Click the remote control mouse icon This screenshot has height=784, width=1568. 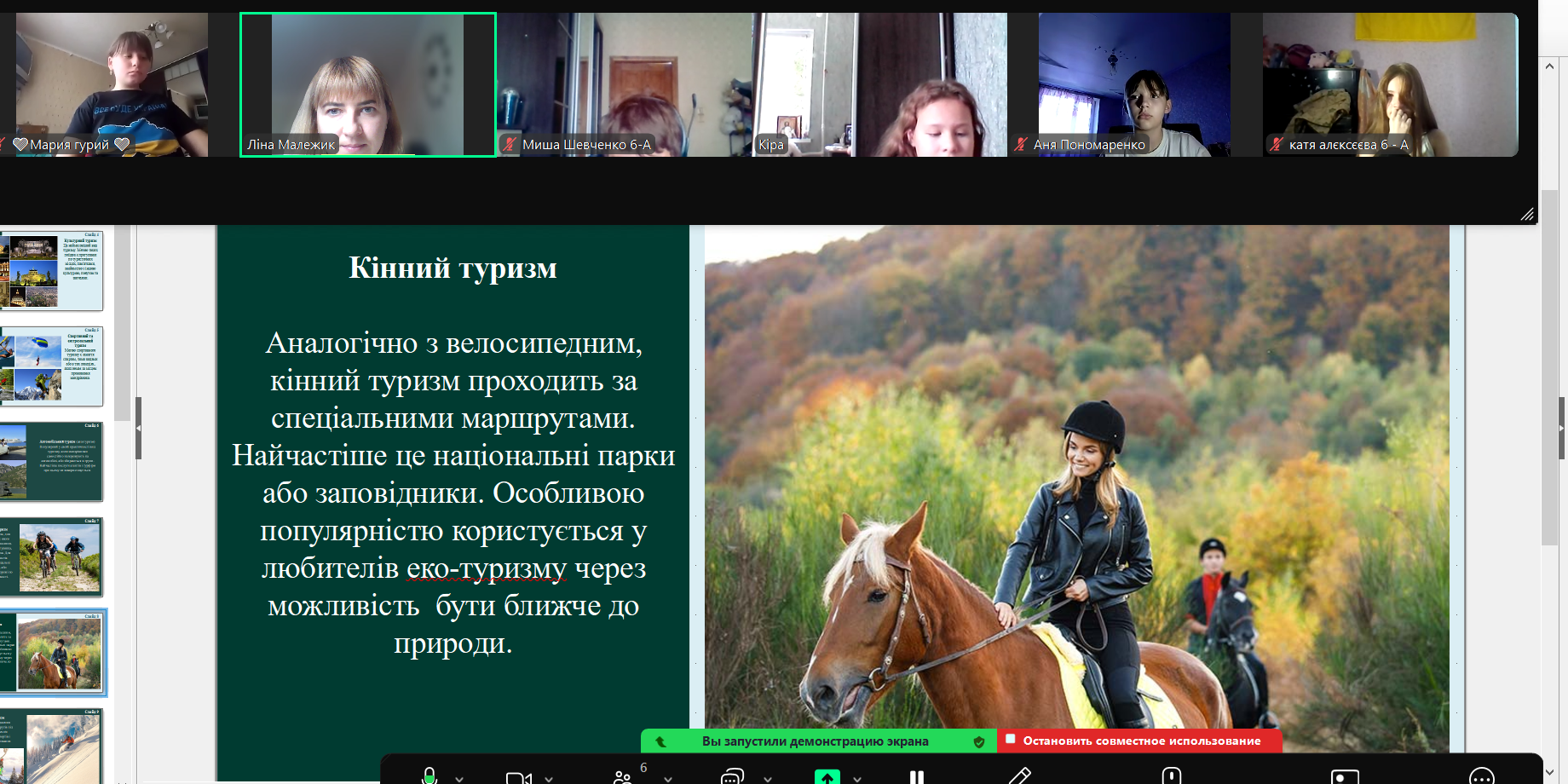(1172, 776)
